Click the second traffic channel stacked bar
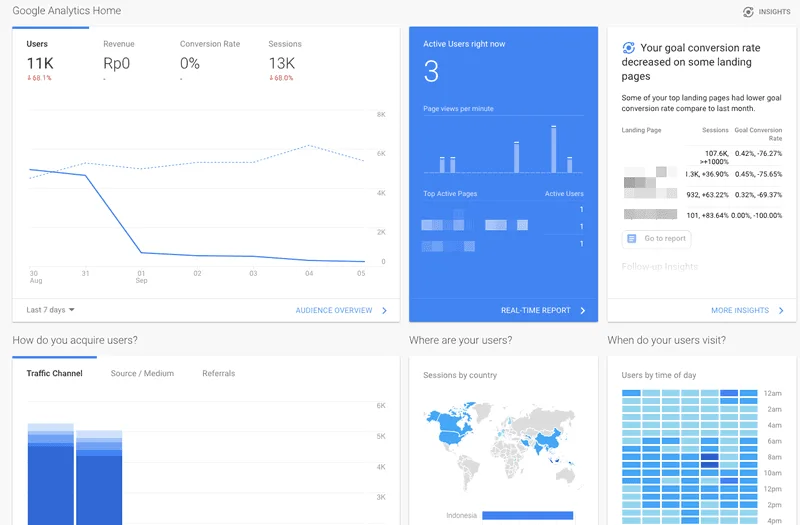 pyautogui.click(x=99, y=478)
